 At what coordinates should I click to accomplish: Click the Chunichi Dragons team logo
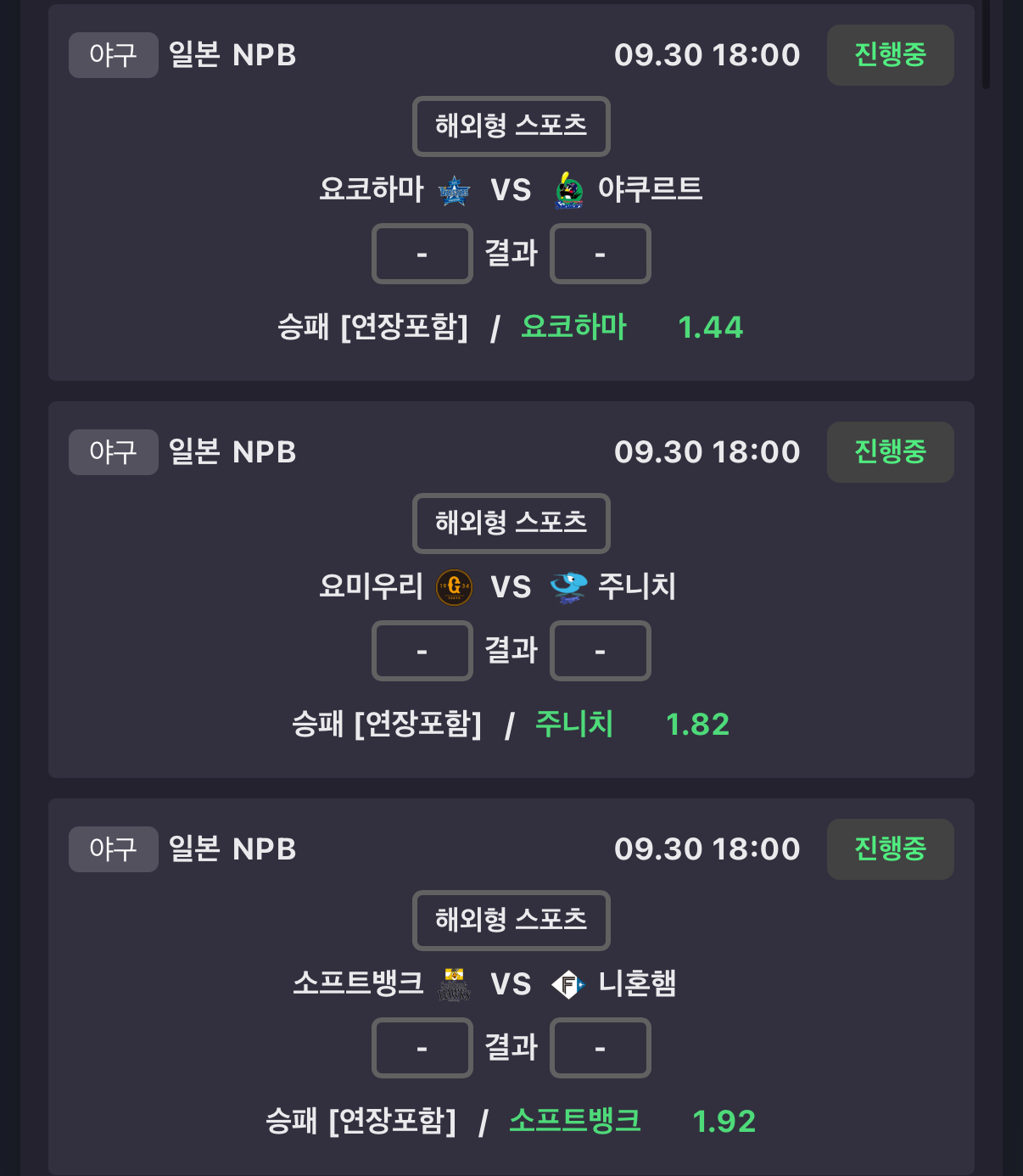click(568, 587)
